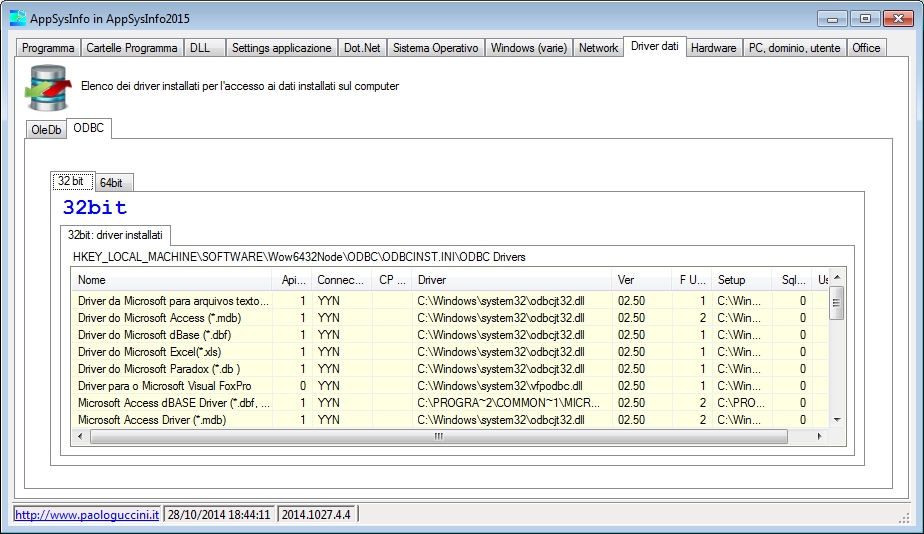Close the AppSysInfo window
Screen dimensions: 924x534
898,19
